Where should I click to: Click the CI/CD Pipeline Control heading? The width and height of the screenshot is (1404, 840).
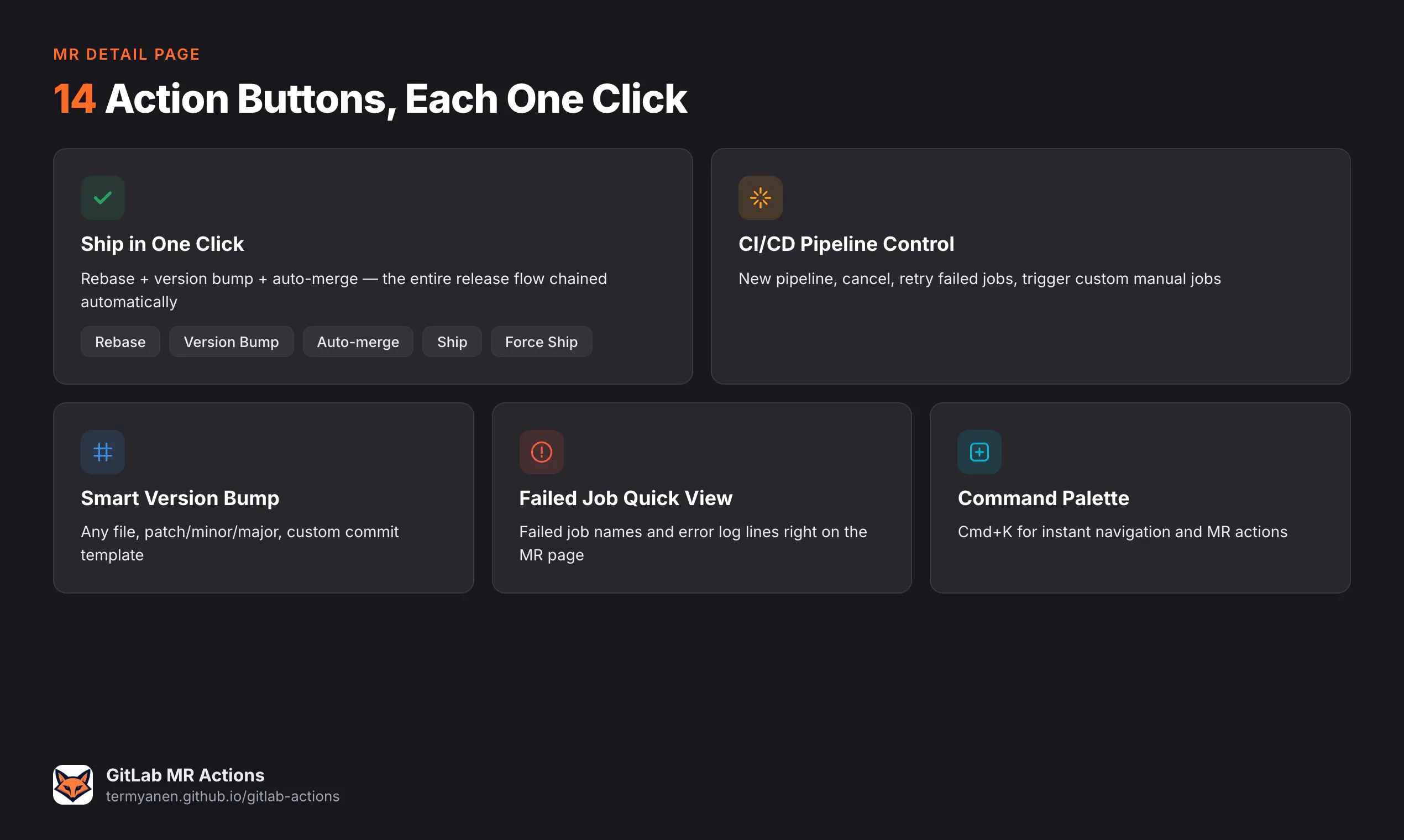pos(846,243)
